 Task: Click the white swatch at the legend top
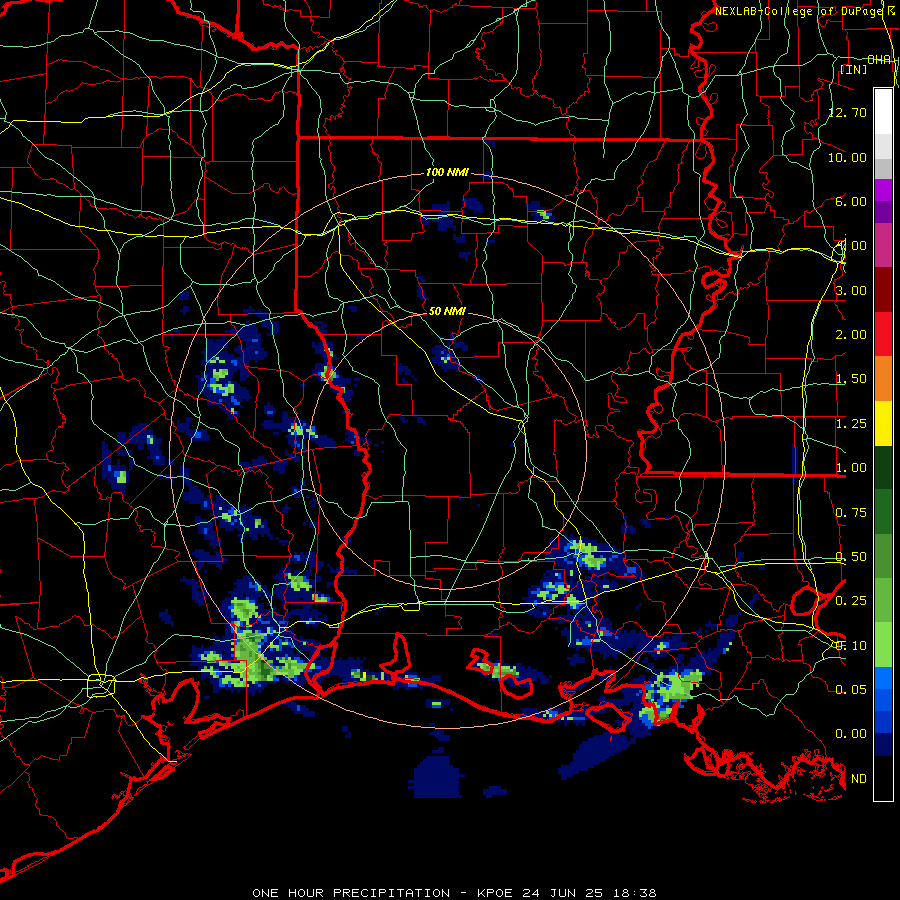coord(883,111)
